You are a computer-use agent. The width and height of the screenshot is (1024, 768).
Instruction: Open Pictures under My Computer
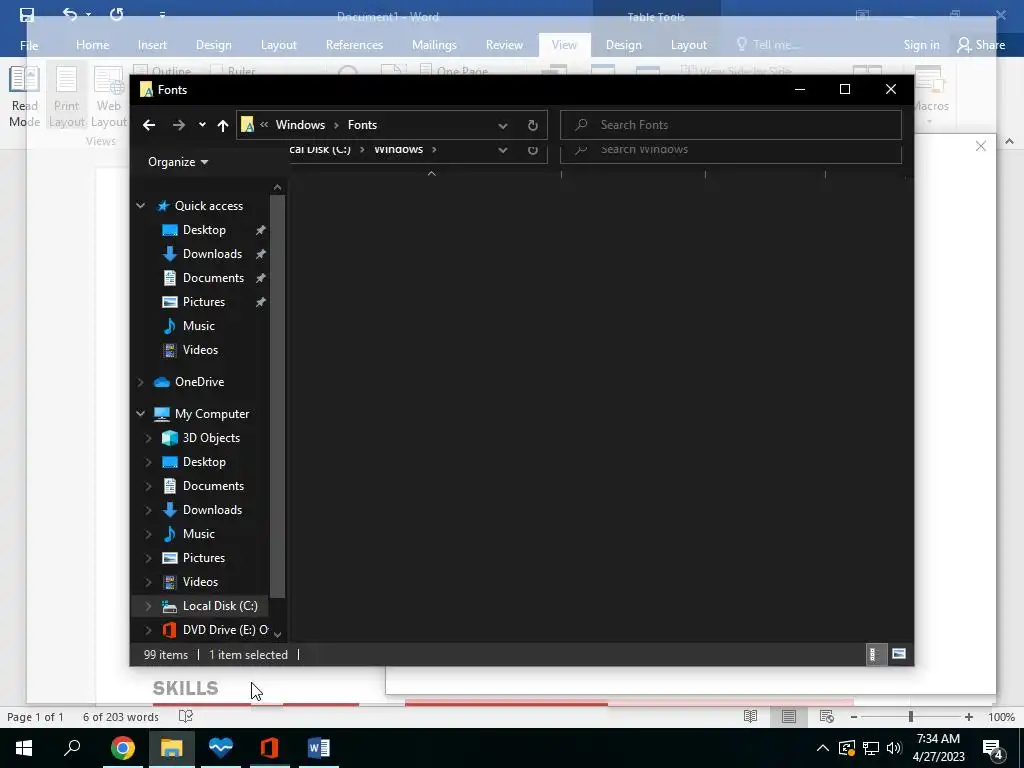(203, 558)
